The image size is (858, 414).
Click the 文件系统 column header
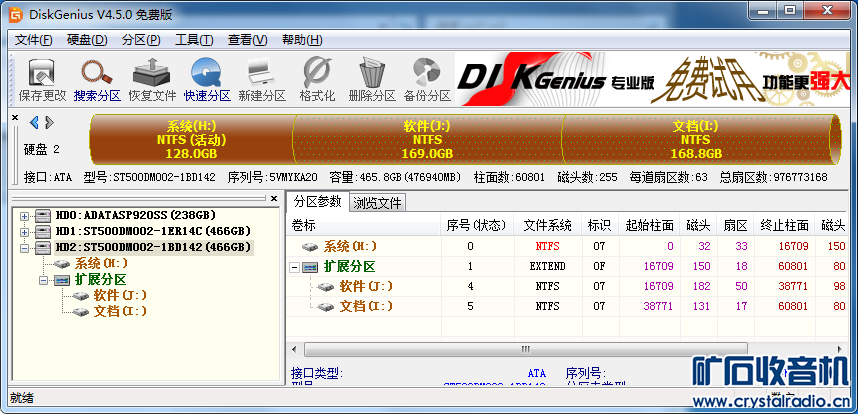548,225
